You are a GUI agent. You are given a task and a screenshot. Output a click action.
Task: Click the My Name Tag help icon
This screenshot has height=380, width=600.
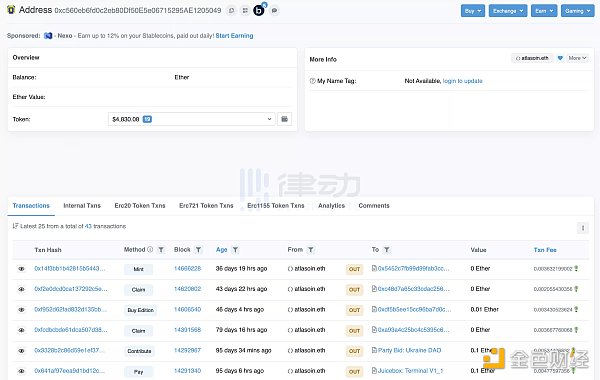coord(313,81)
